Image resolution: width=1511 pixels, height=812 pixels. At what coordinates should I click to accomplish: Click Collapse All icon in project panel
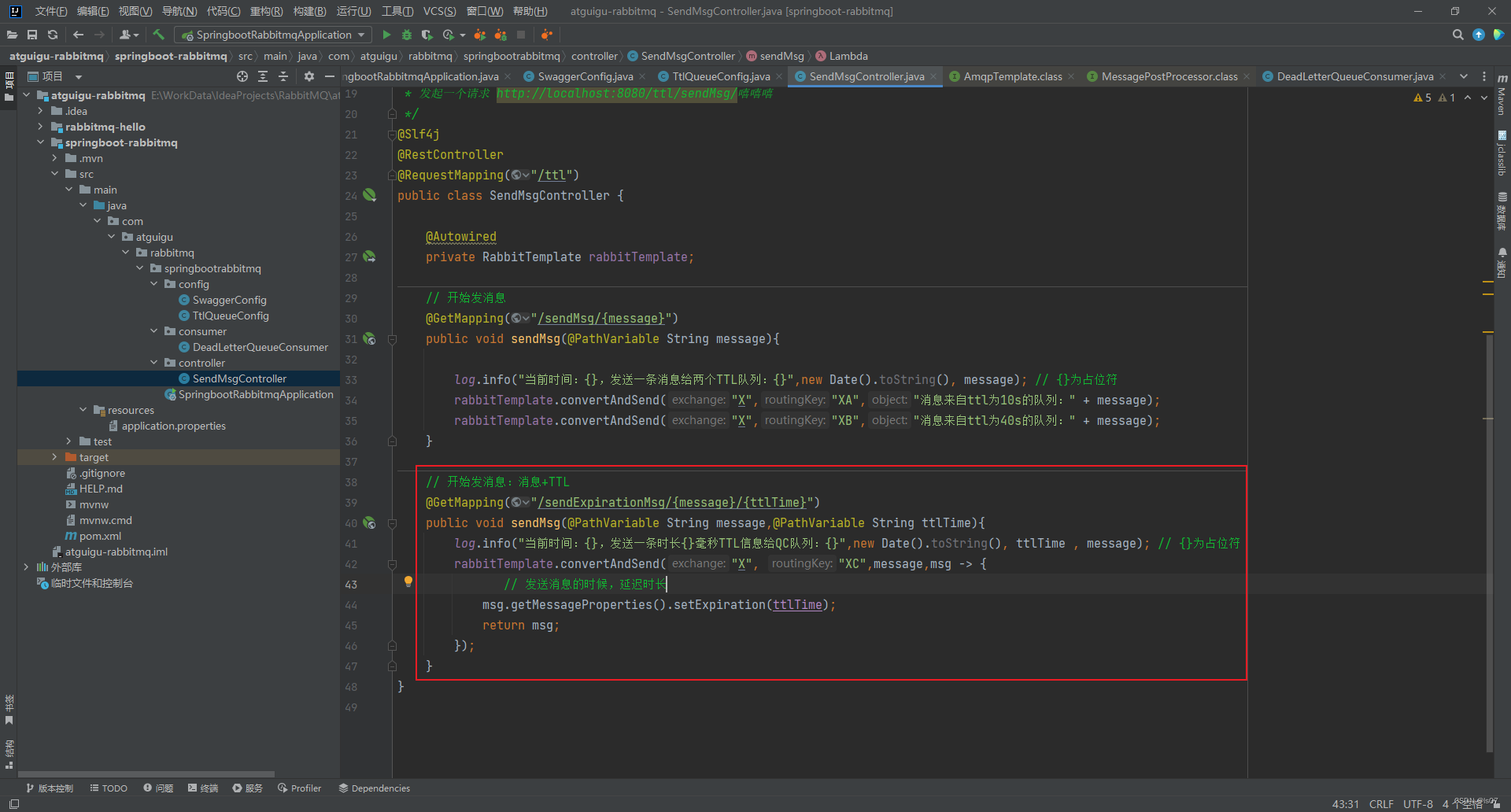(x=283, y=76)
